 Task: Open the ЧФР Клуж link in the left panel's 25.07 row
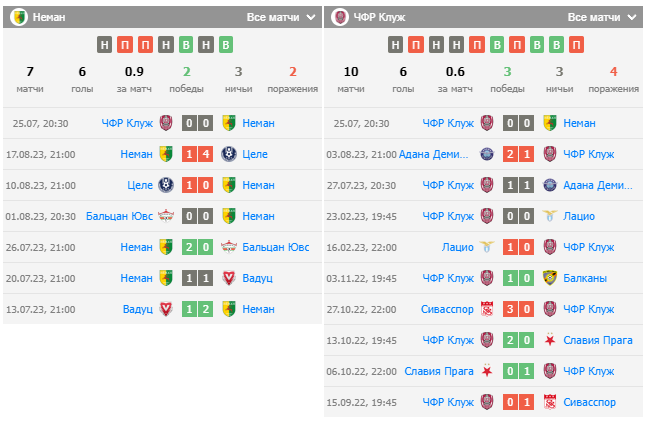point(127,123)
